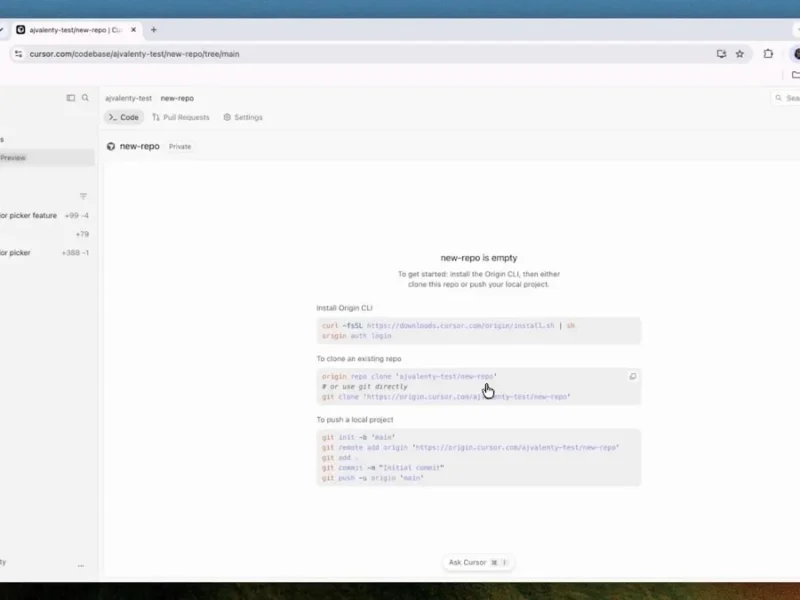Viewport: 800px width, 600px height.
Task: Toggle the sidebar panel icon
Action: coord(71,97)
